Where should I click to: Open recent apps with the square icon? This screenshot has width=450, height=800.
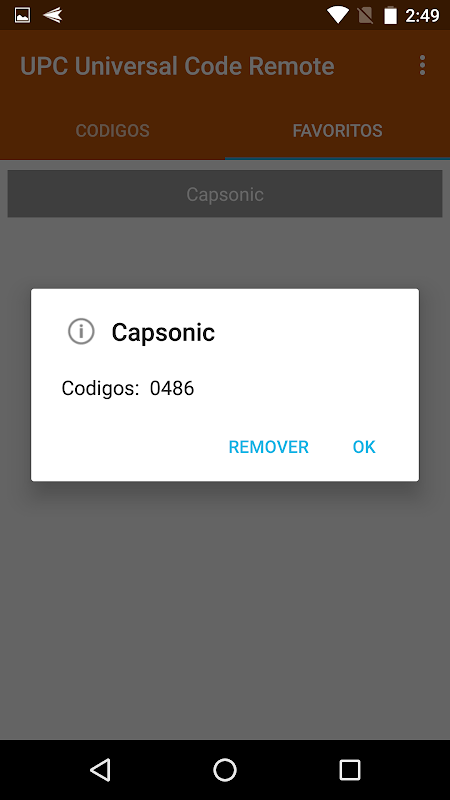350,769
